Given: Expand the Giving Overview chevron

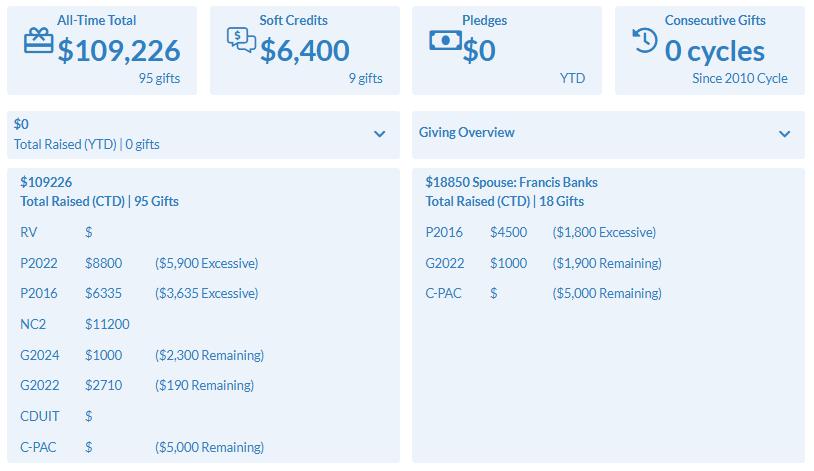Looking at the screenshot, I should (784, 134).
